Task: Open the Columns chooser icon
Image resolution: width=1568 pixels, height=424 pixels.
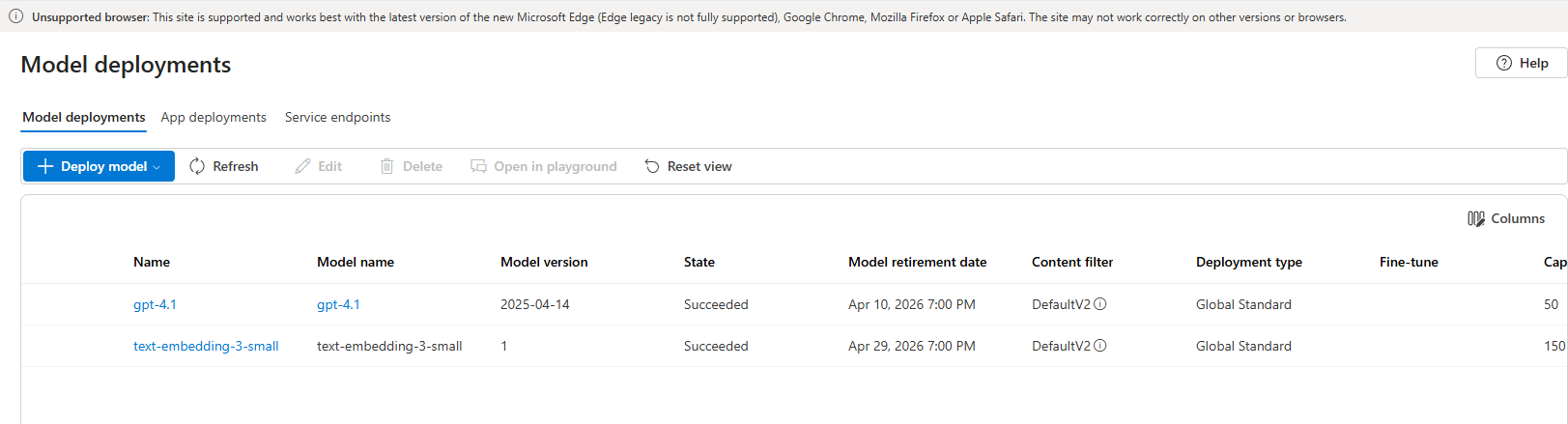Action: (x=1476, y=218)
